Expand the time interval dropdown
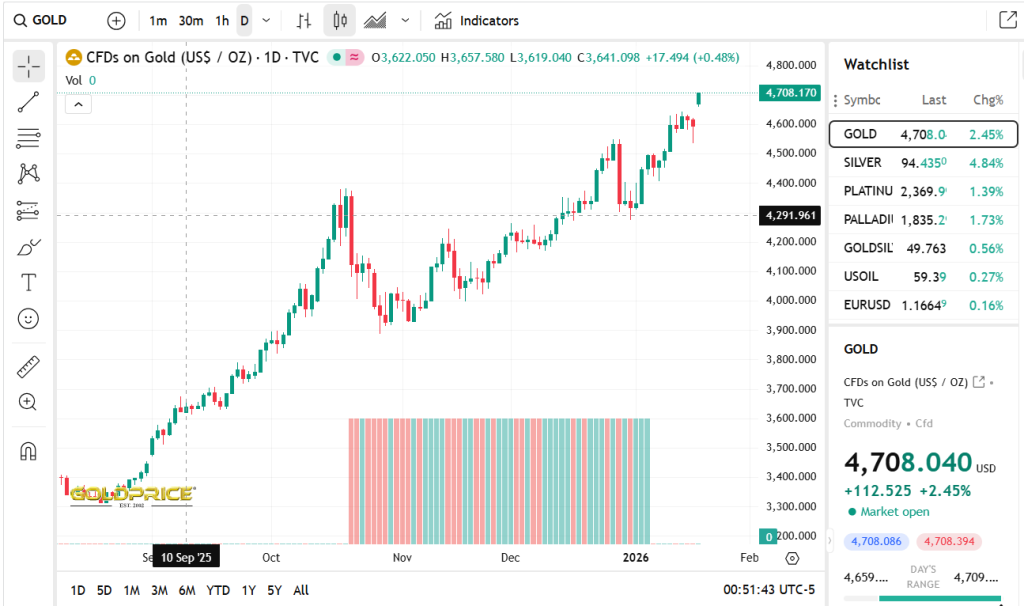The height and width of the screenshot is (606, 1024). (266, 20)
